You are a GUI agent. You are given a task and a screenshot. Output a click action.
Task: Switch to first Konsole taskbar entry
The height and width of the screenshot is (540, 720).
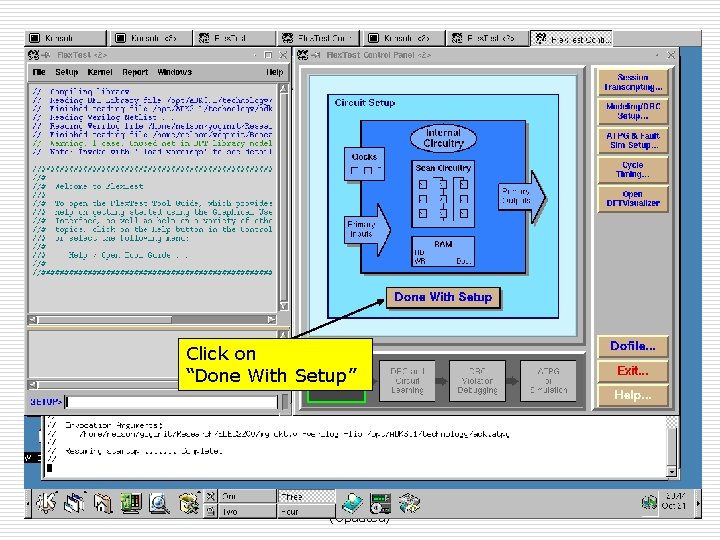point(65,38)
